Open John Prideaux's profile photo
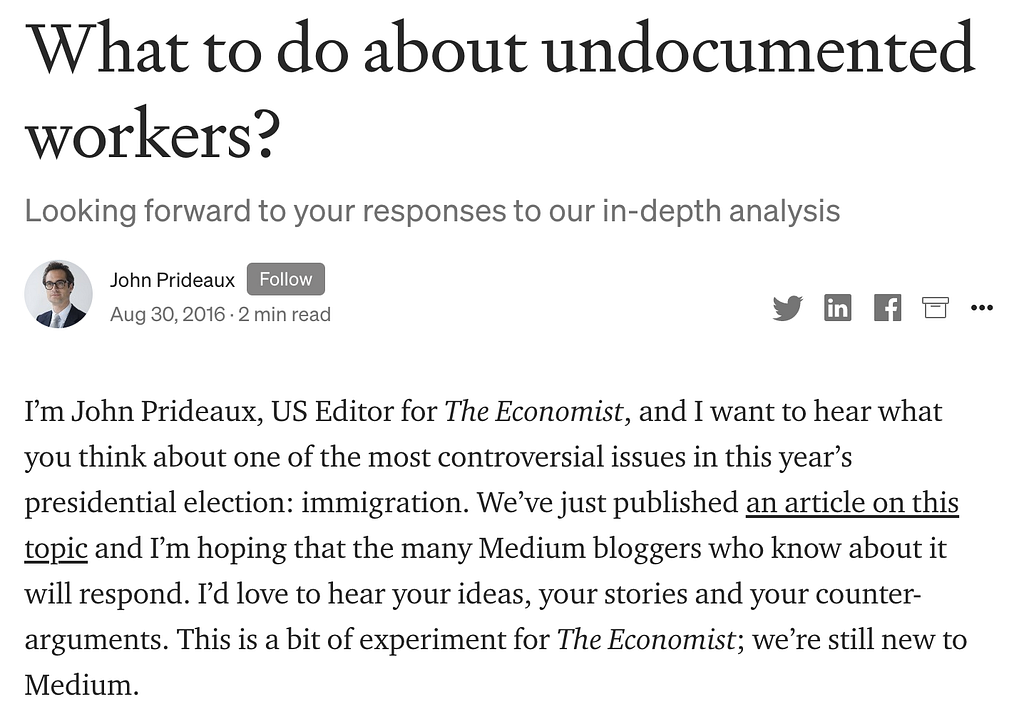Viewport: 1024px width, 725px height. click(58, 294)
